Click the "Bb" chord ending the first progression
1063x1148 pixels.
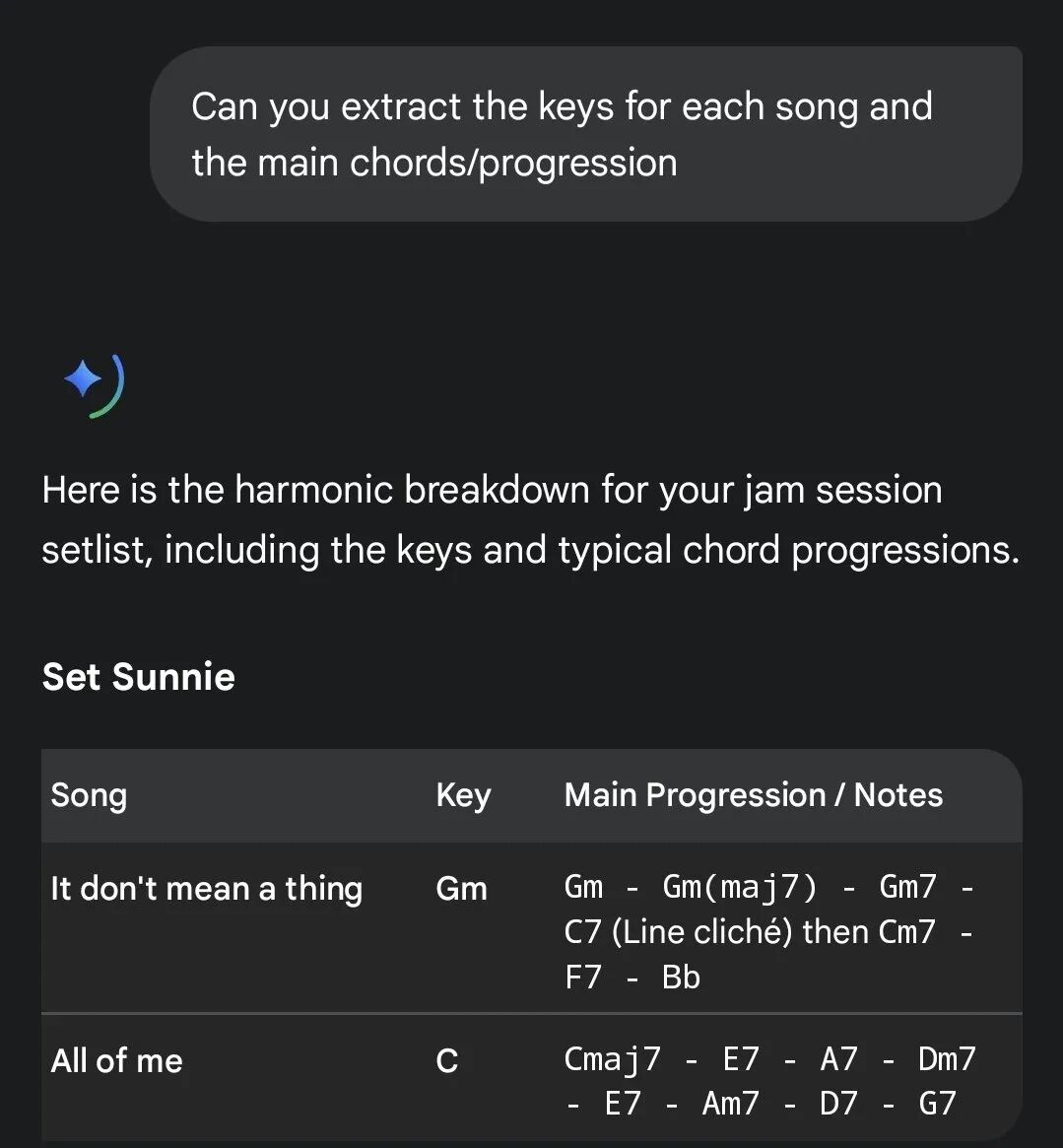681,978
